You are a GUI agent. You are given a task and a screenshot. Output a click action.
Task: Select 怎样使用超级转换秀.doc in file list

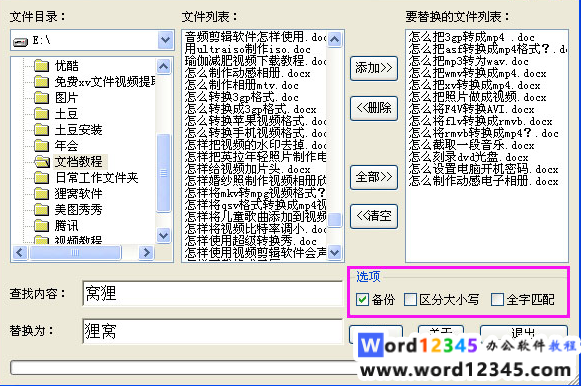pyautogui.click(x=250, y=241)
